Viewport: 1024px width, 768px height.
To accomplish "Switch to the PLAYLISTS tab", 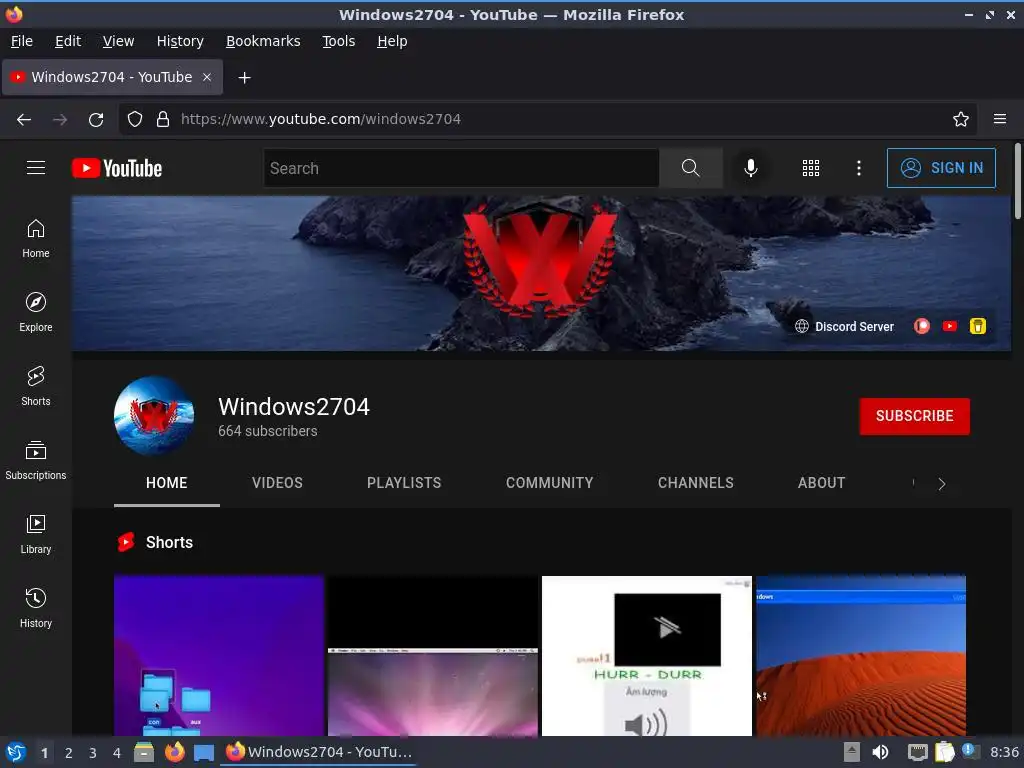I will click(404, 483).
